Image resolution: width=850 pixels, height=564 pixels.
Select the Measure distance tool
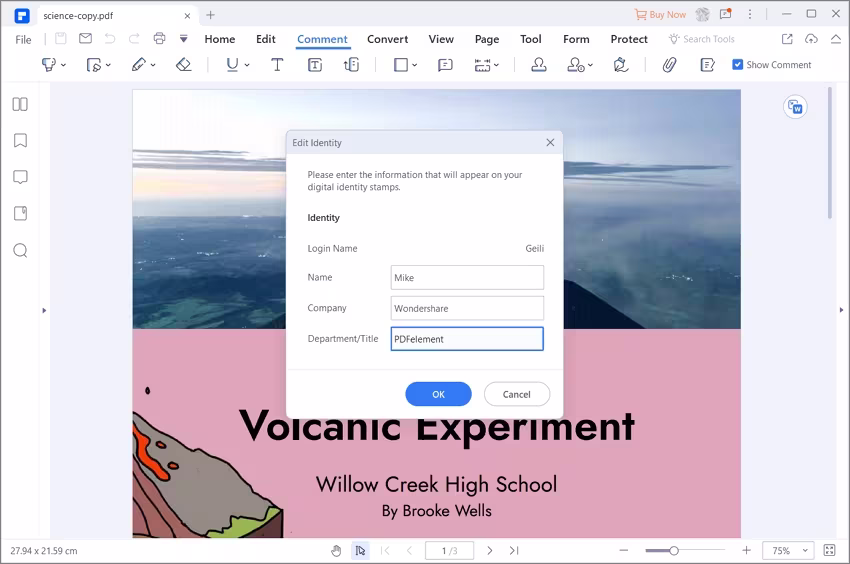[482, 65]
